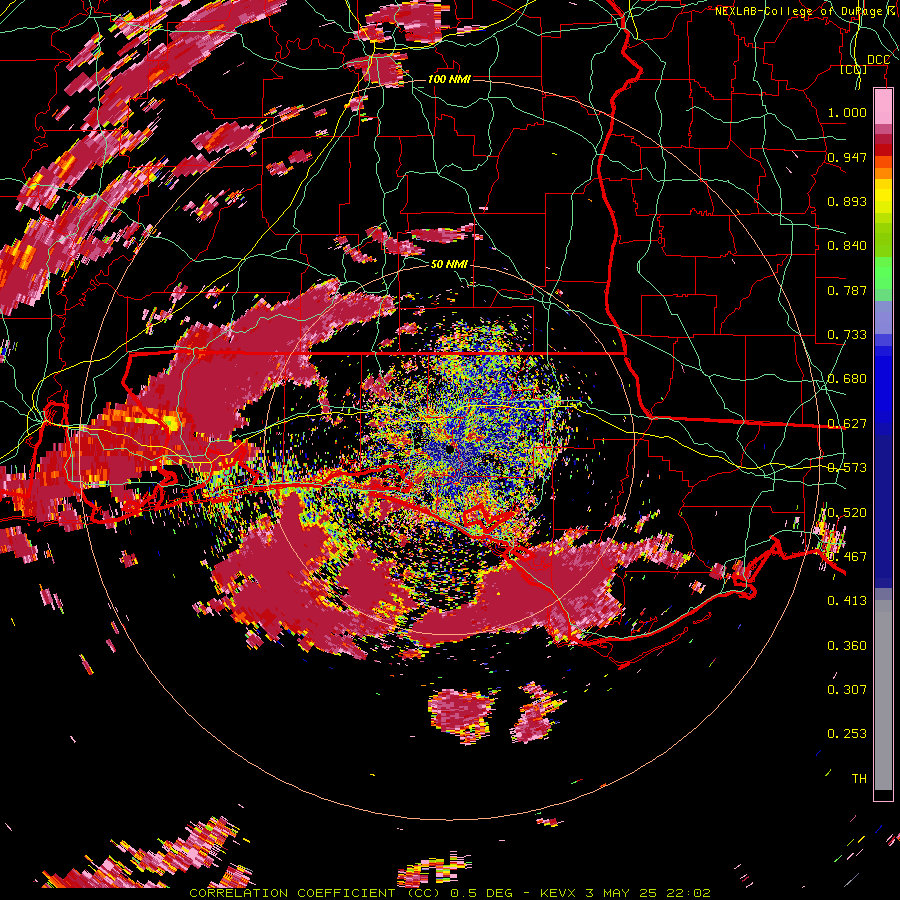Click the TH threshold legend label
900x900 pixels.
pyautogui.click(x=859, y=778)
